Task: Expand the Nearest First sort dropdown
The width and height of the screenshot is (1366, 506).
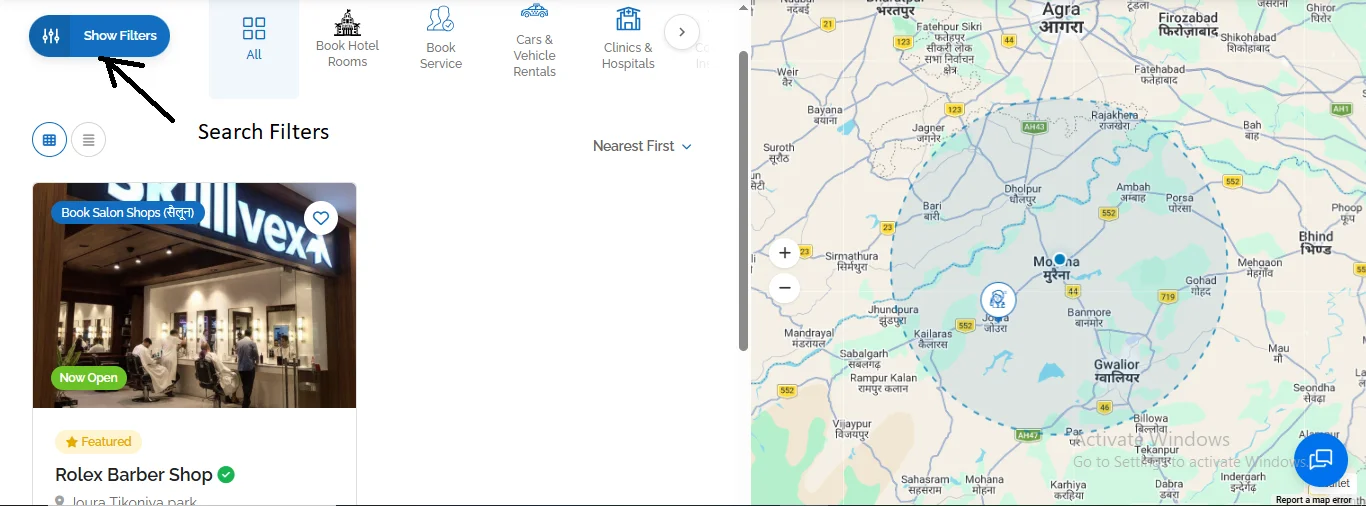Action: (x=643, y=146)
